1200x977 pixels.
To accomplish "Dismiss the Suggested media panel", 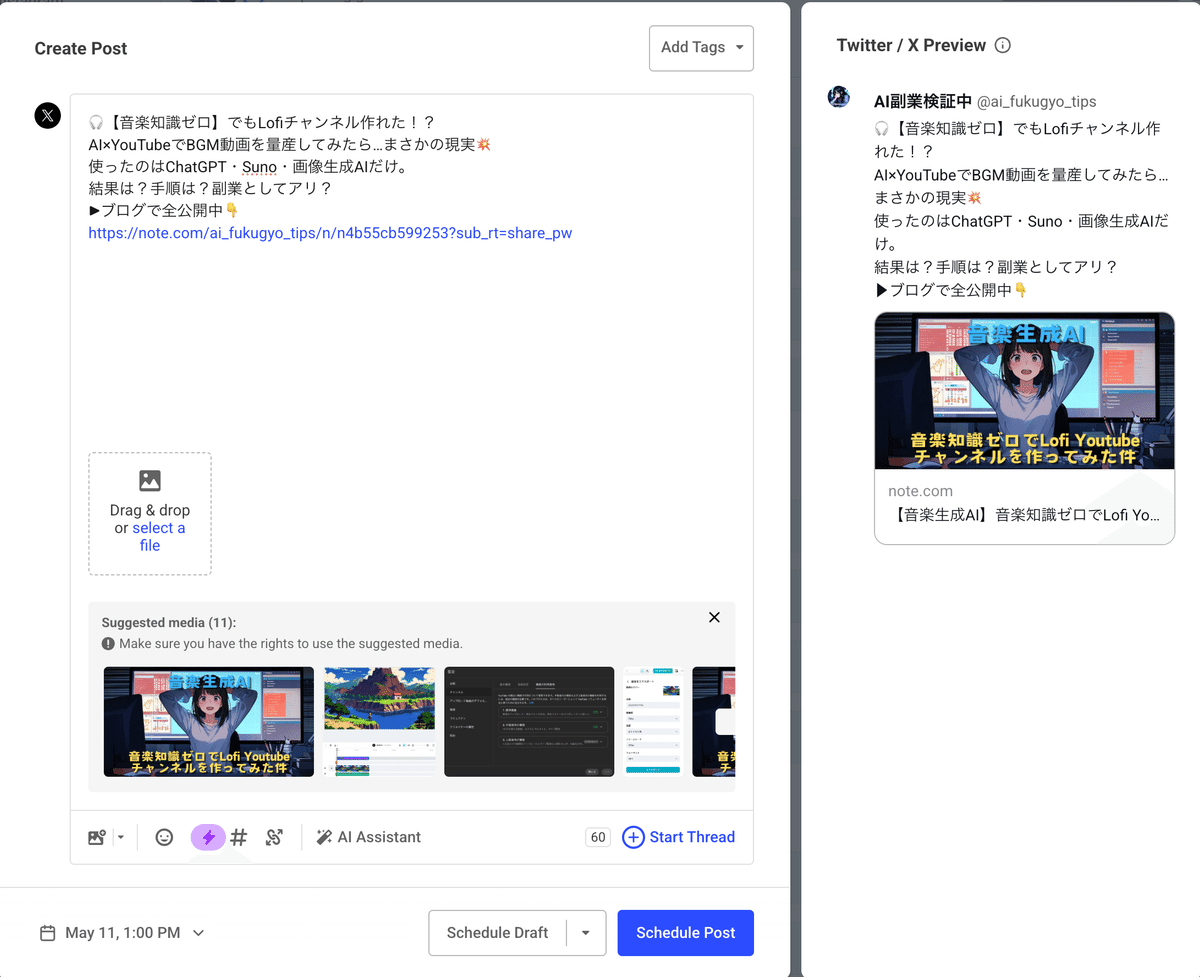I will tap(714, 617).
